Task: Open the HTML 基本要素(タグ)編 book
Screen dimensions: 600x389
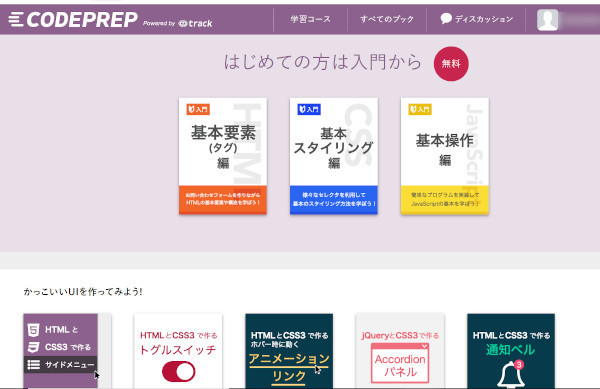Action: [x=223, y=156]
